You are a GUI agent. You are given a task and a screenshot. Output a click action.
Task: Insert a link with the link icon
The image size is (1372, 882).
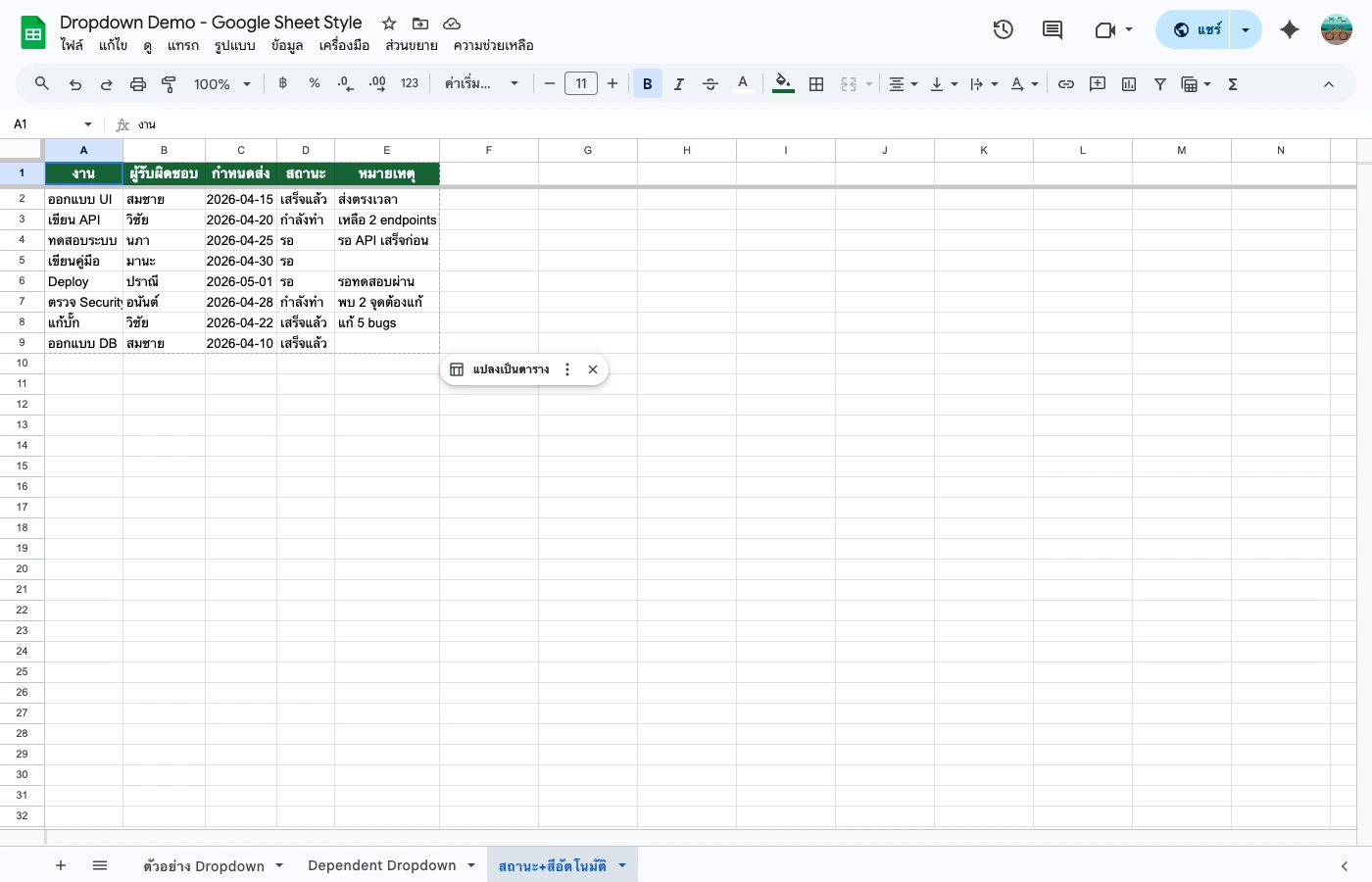(1066, 83)
